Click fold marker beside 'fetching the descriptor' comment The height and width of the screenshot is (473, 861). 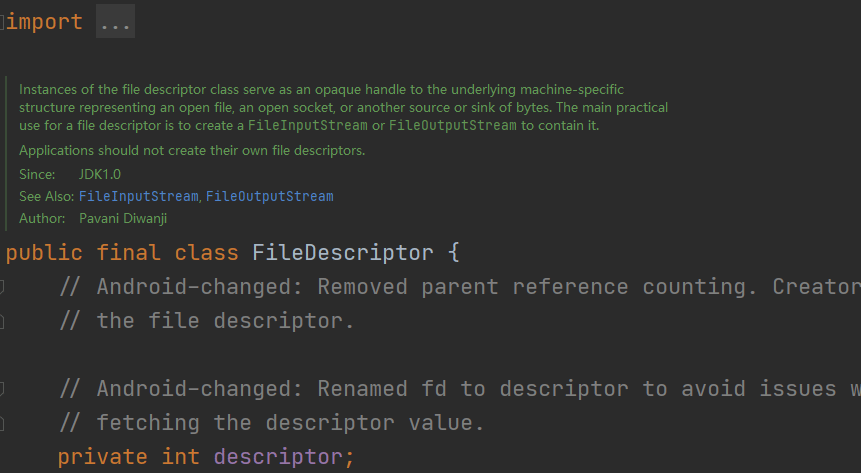pos(3,423)
